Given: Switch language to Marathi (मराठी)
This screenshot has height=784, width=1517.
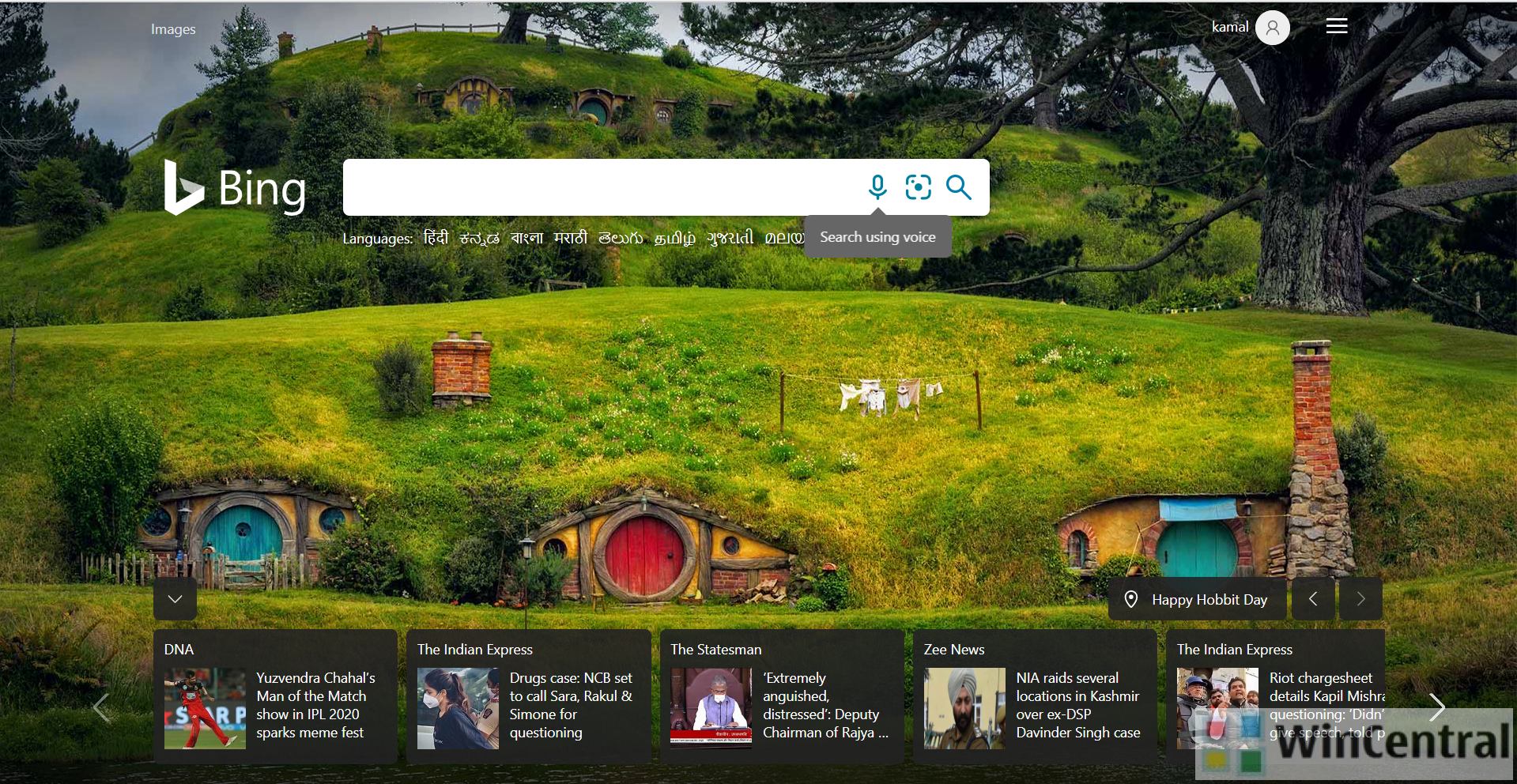Looking at the screenshot, I should [x=571, y=238].
